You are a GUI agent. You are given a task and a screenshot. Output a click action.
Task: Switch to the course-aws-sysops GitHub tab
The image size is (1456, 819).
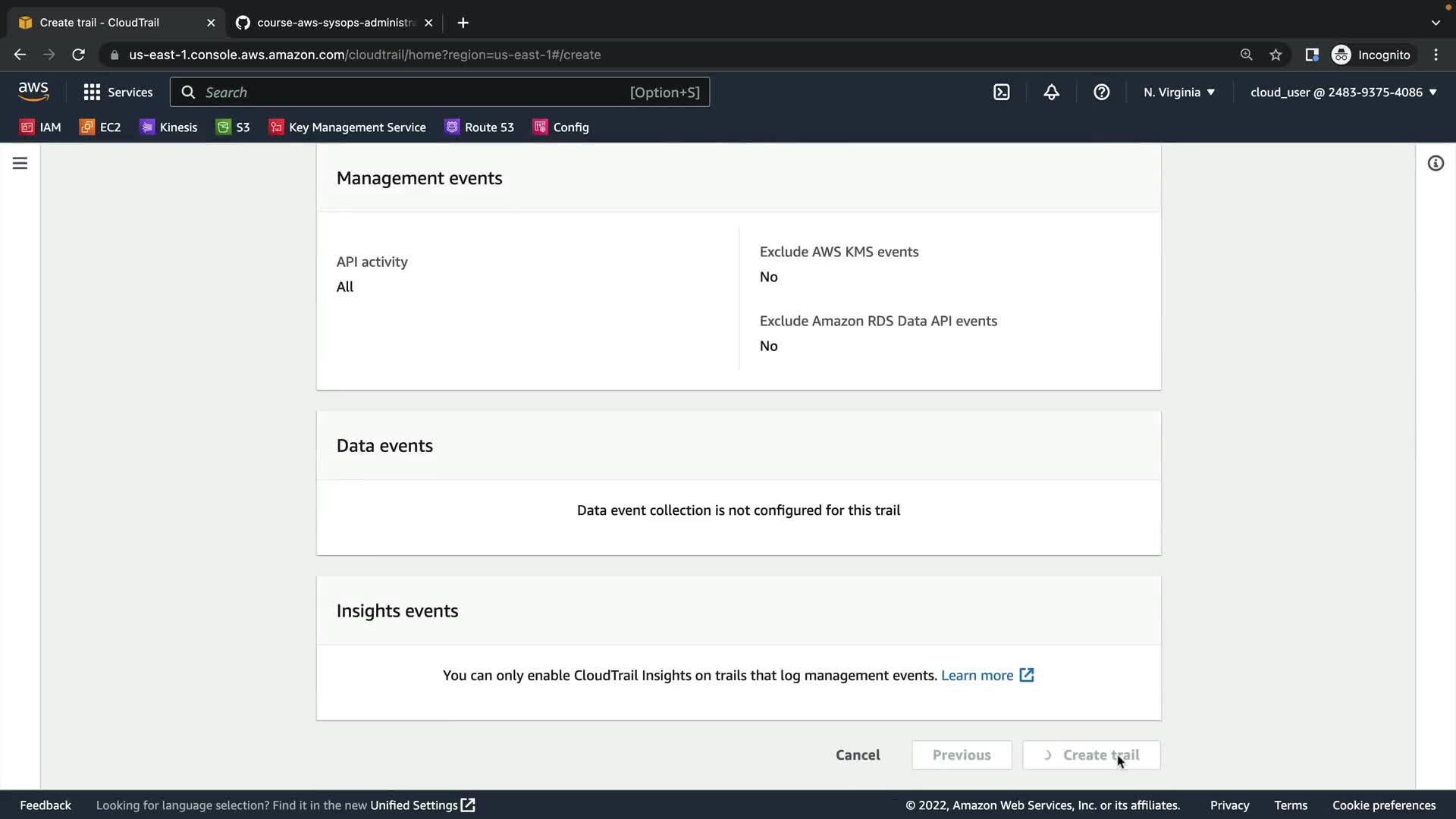pos(334,23)
